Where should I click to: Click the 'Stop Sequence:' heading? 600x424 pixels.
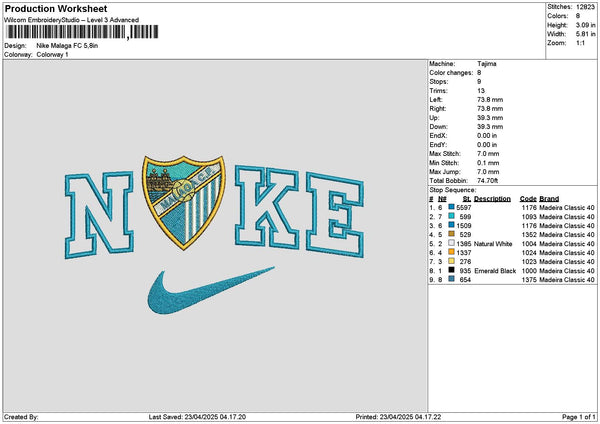453,190
